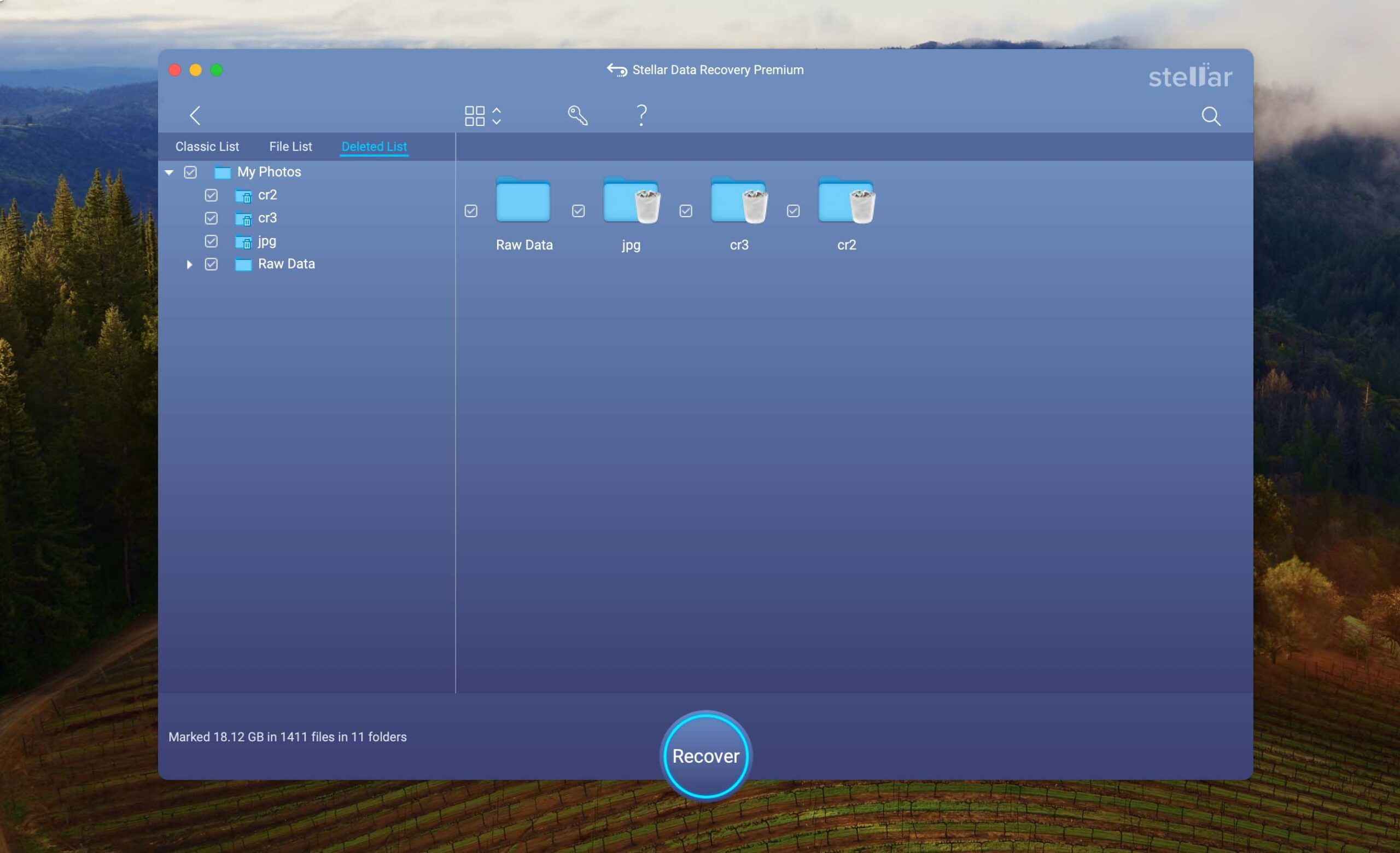Switch to the File List tab

(290, 147)
